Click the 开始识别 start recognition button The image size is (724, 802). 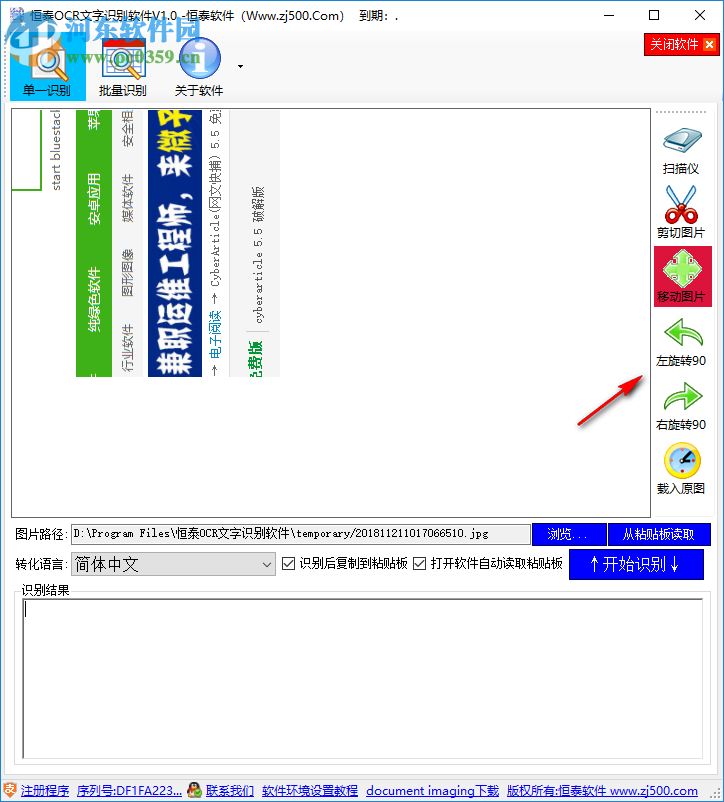[636, 565]
